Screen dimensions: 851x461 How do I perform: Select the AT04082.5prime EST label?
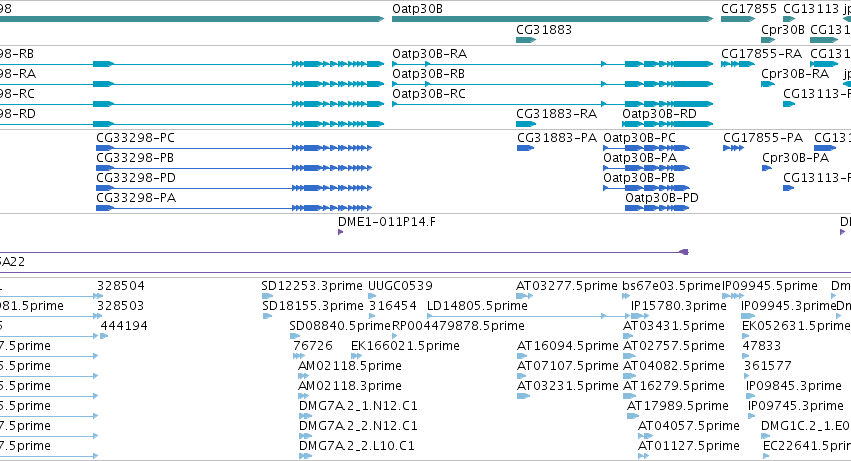[x=674, y=367]
